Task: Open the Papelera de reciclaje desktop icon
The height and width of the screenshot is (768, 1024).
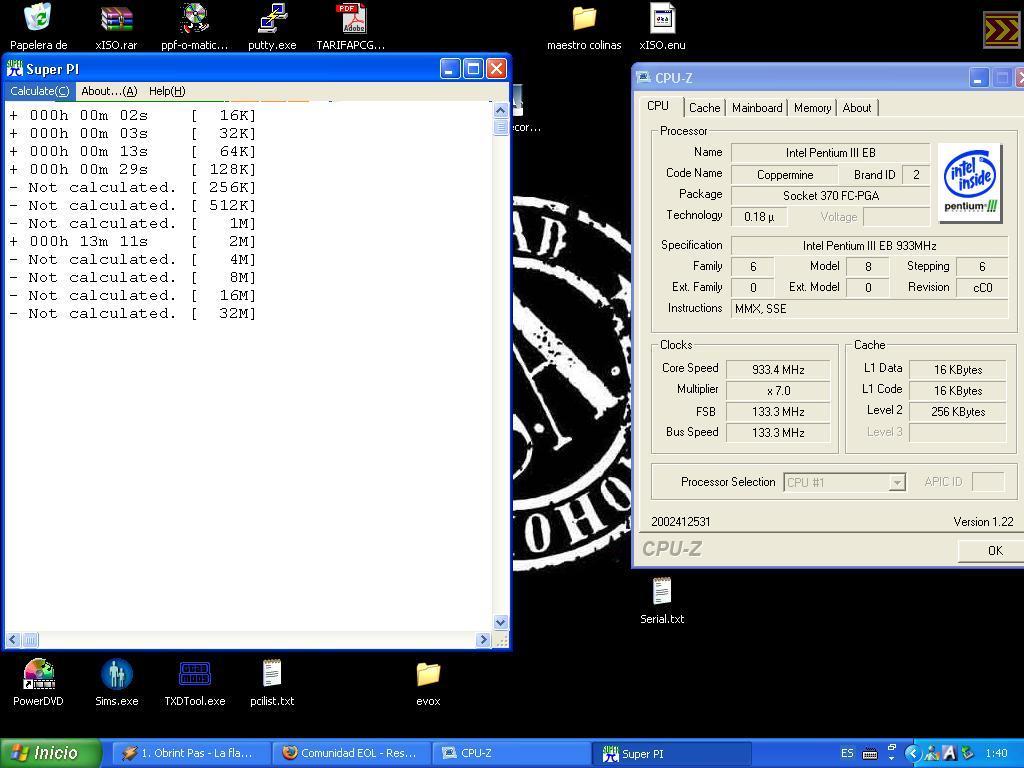Action: [38, 20]
